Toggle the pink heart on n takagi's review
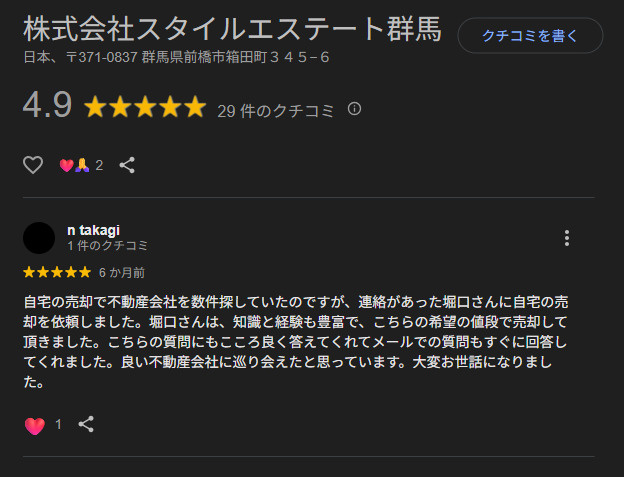 click(34, 425)
